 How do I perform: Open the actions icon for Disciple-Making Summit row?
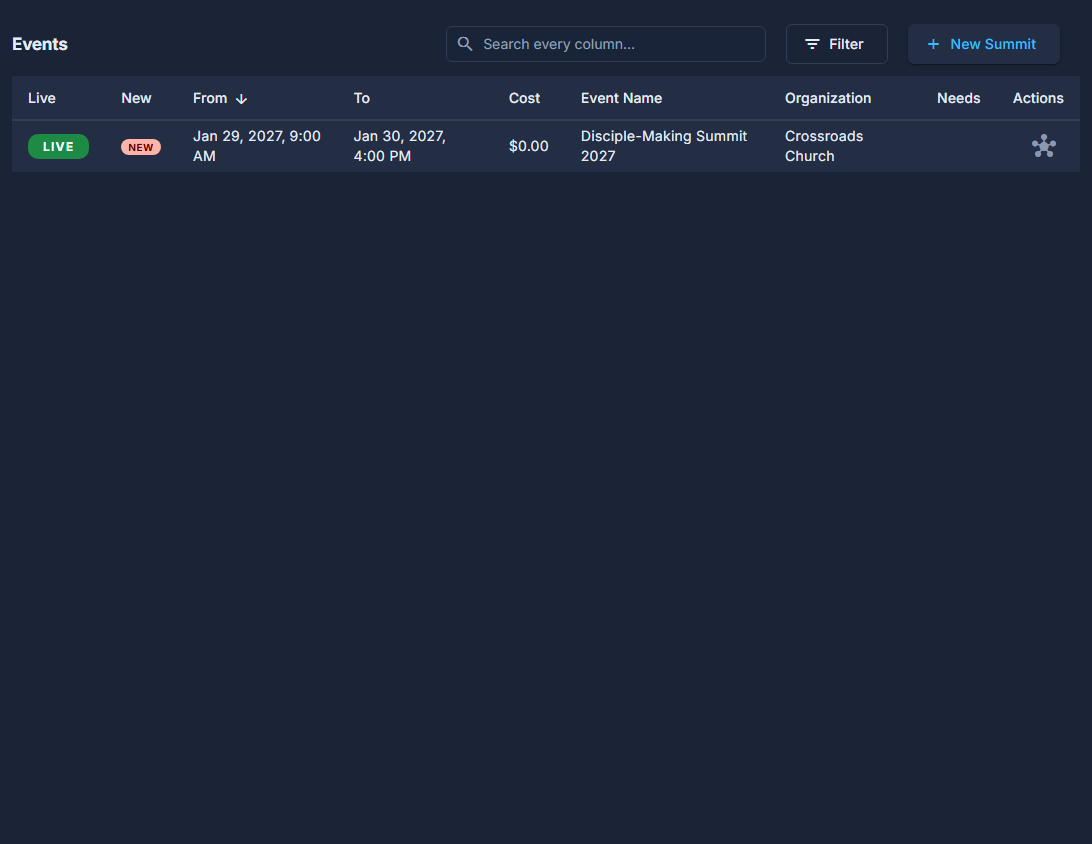(1043, 146)
